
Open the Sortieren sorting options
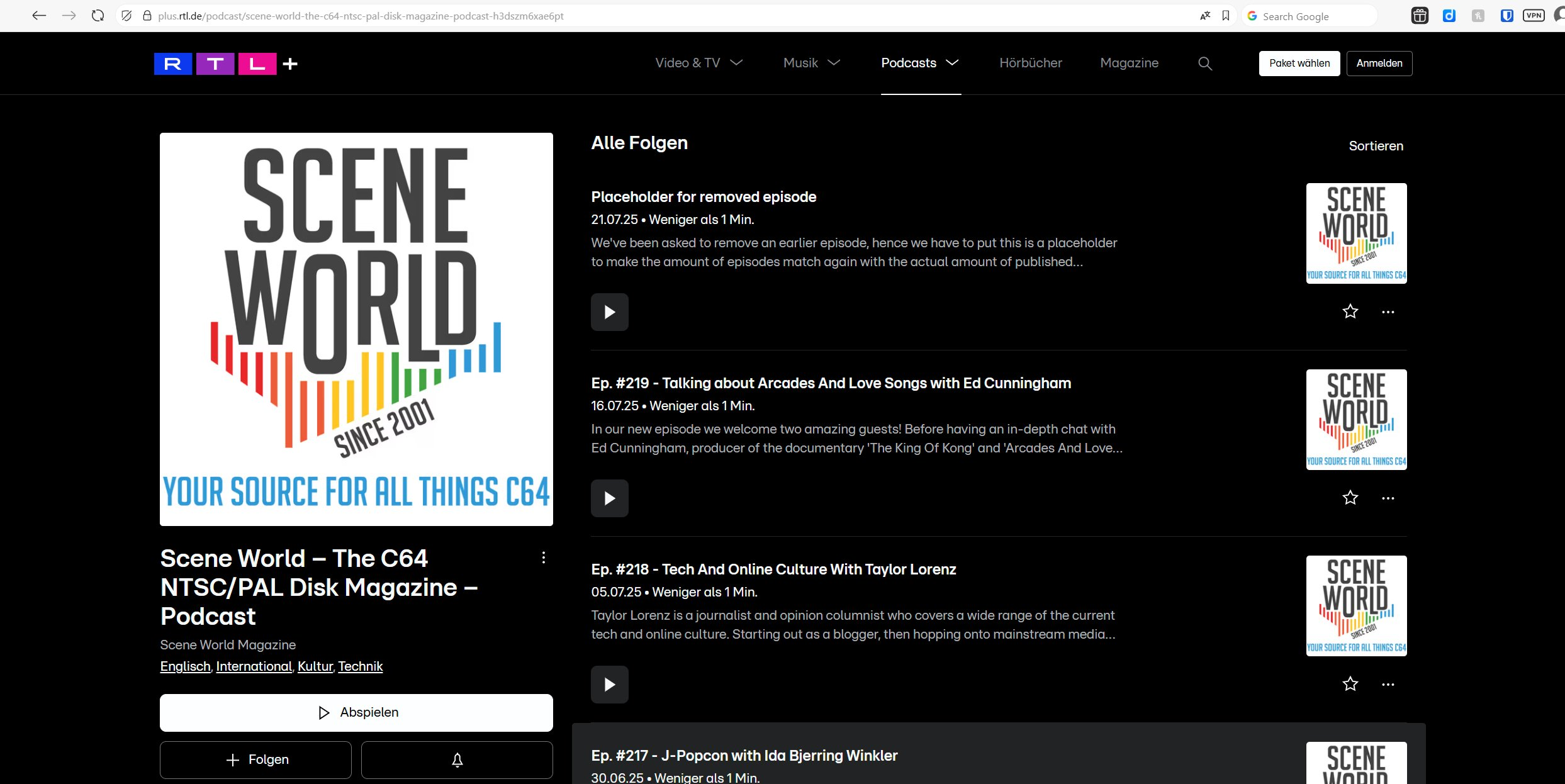(1376, 146)
